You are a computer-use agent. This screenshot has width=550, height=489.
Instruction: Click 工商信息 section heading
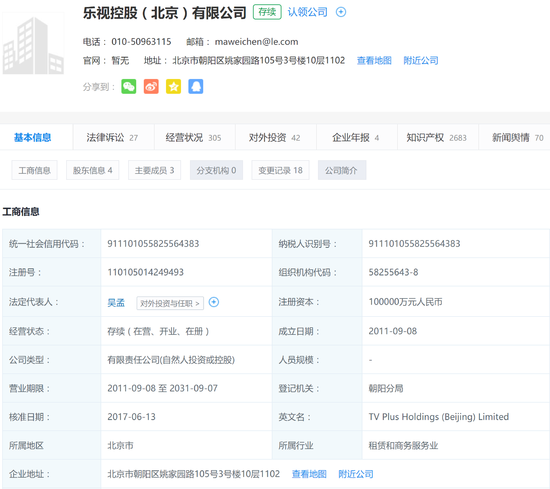21,212
